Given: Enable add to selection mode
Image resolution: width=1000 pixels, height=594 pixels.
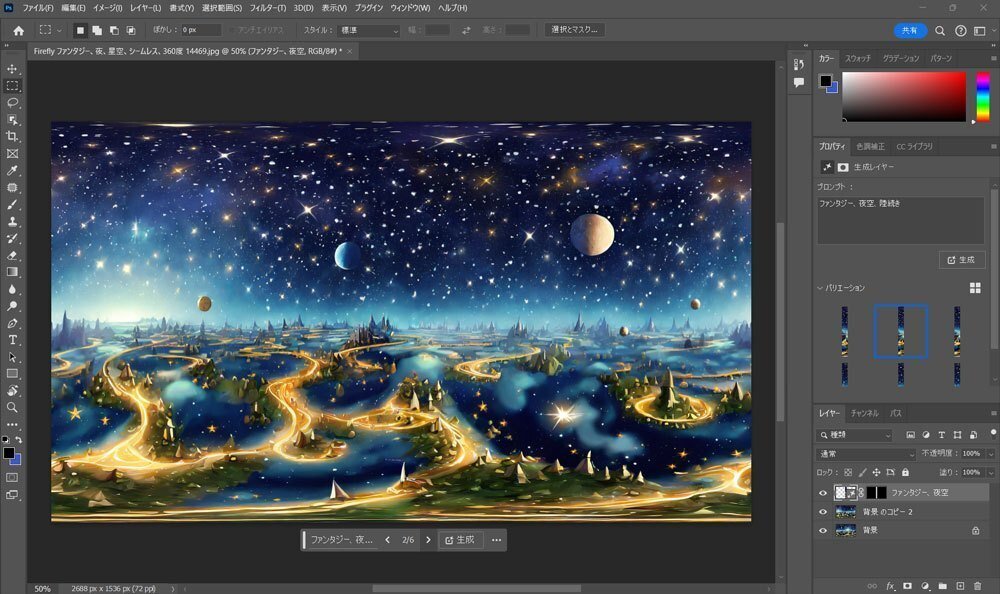Looking at the screenshot, I should click(97, 30).
